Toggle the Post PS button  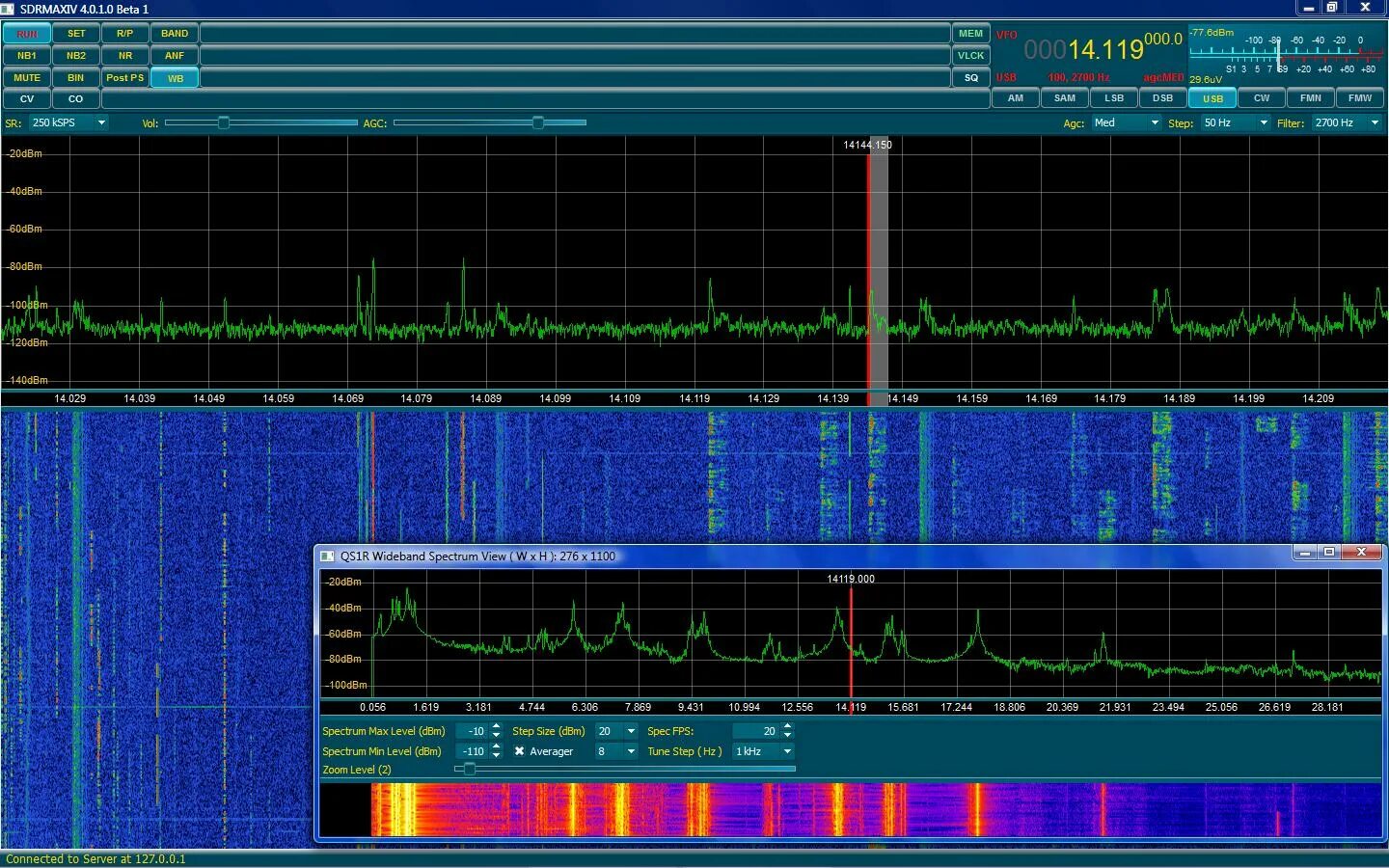(x=125, y=78)
